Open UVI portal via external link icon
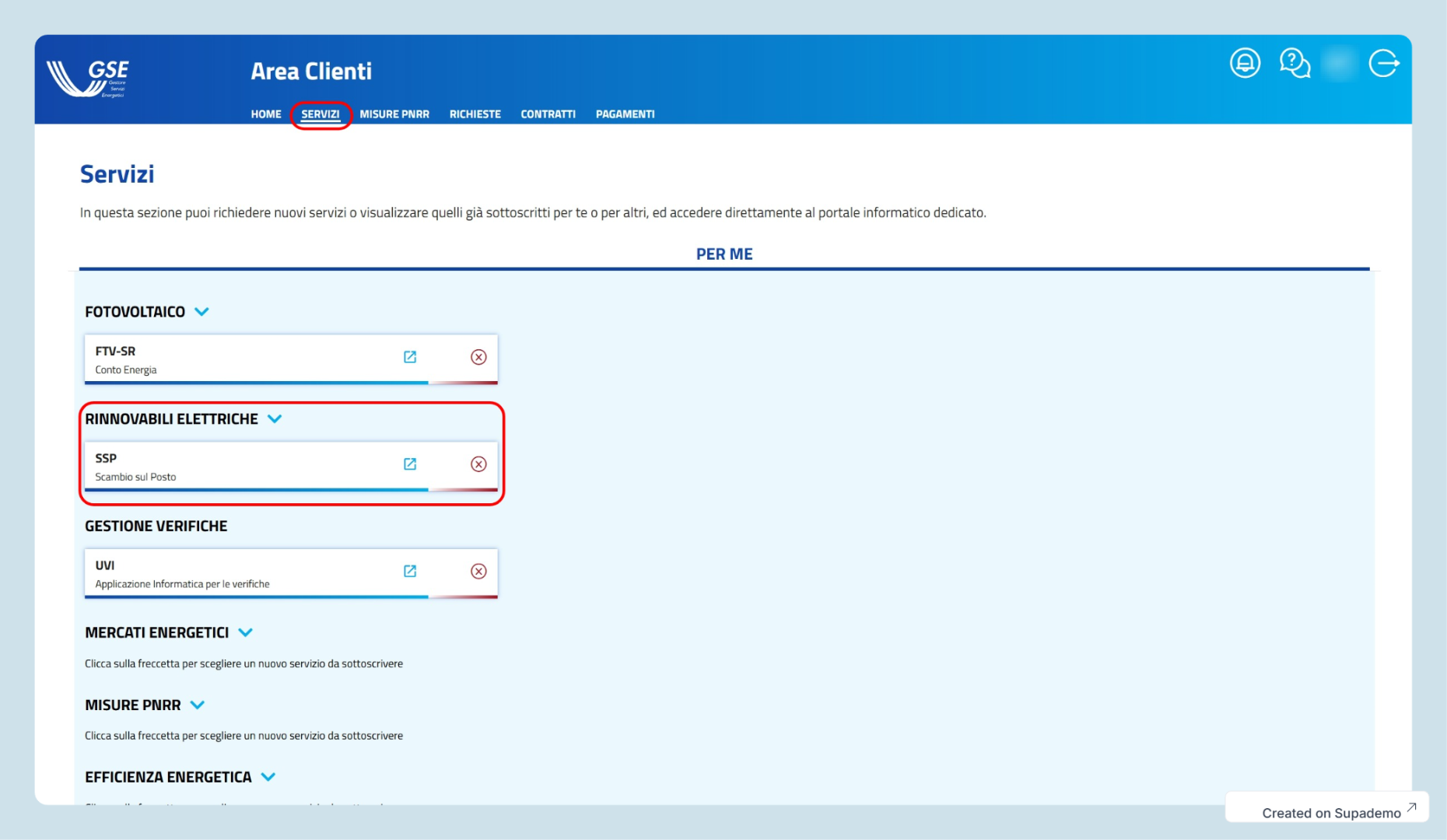The height and width of the screenshot is (840, 1447). tap(410, 571)
